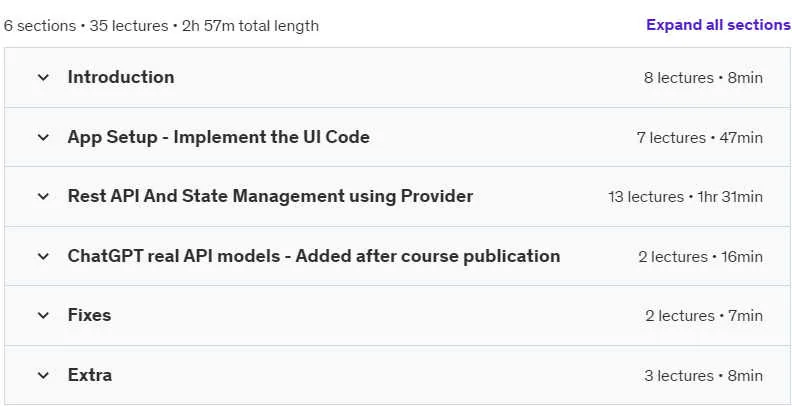
Task: Click the Extra section heading
Action: click(90, 375)
